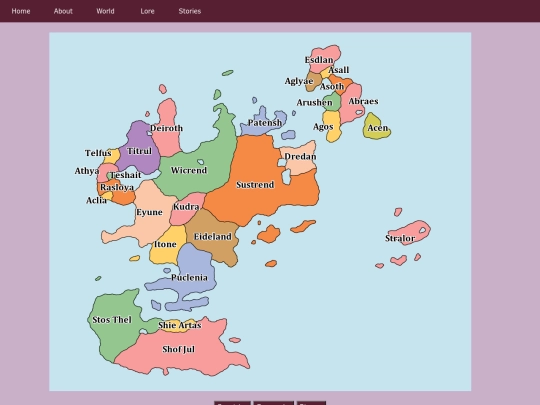Image resolution: width=540 pixels, height=405 pixels.
Task: Go to the World section
Action: [105, 11]
